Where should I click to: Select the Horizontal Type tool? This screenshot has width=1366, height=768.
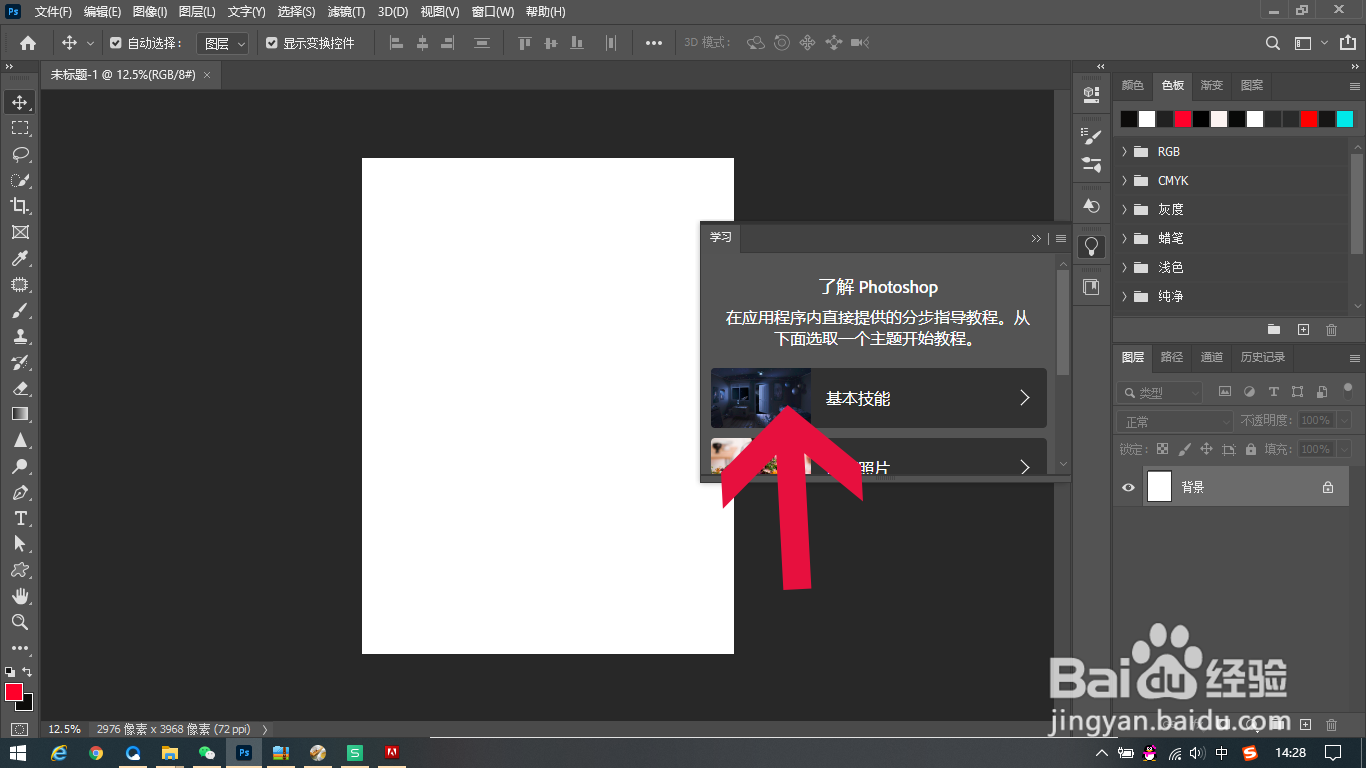click(x=19, y=518)
